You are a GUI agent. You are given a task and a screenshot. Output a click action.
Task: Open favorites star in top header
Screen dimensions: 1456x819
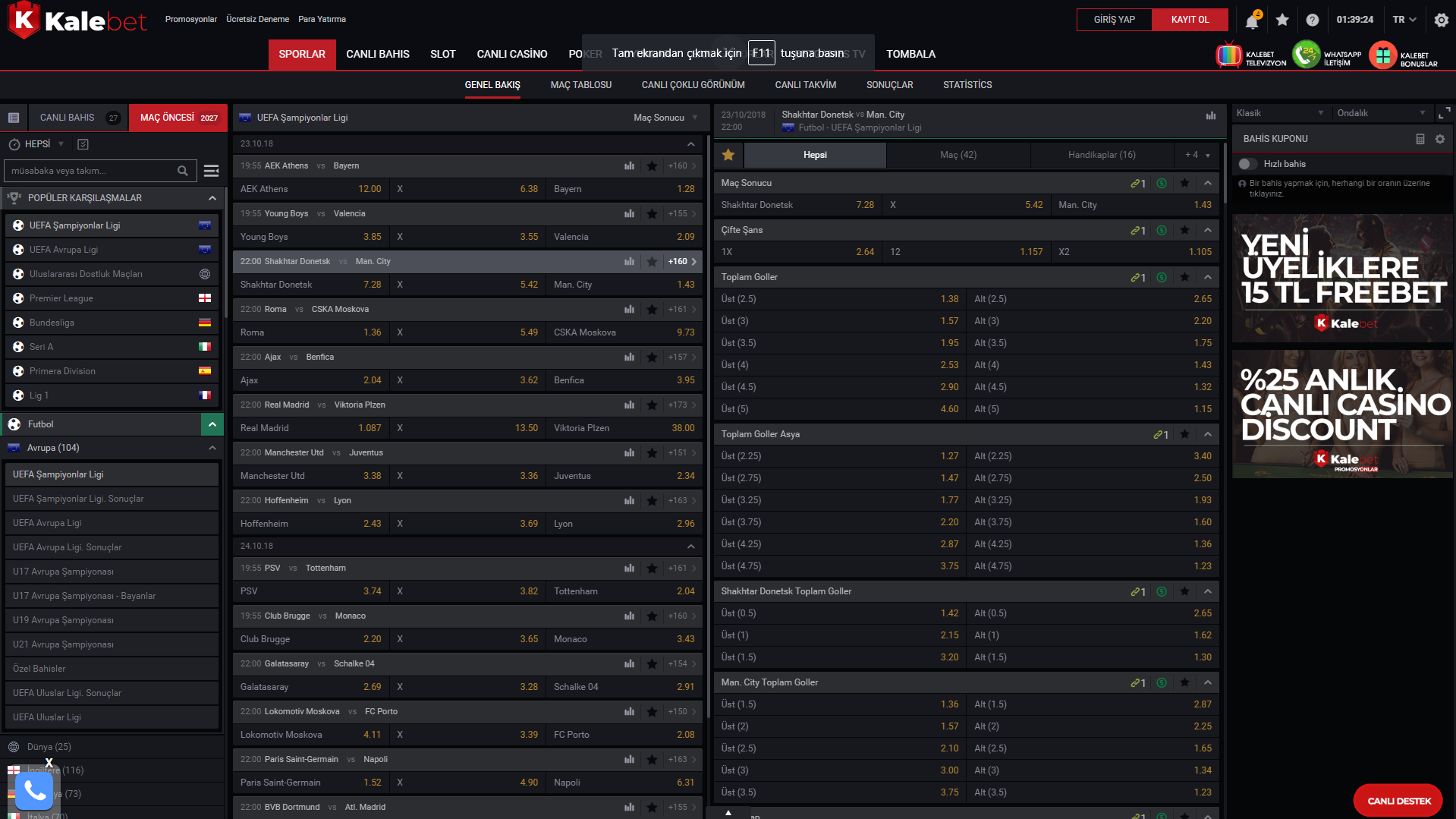click(1282, 20)
